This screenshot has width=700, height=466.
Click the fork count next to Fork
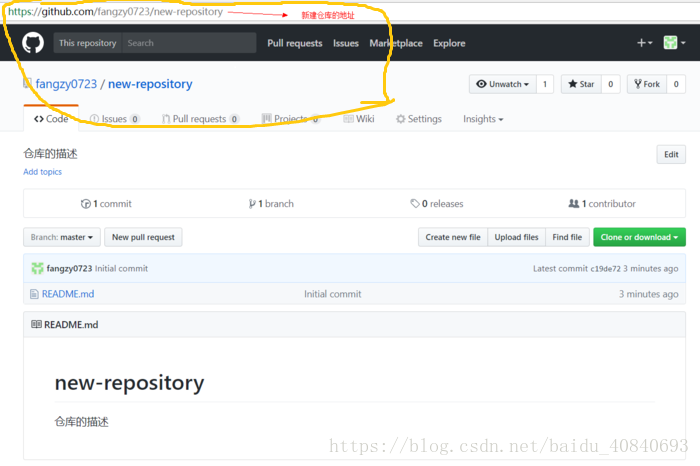676,84
